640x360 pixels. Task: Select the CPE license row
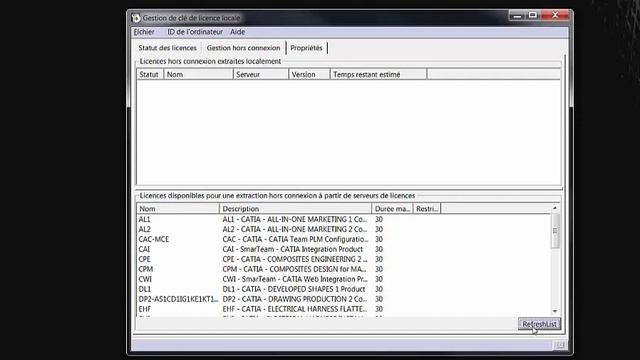(344, 259)
